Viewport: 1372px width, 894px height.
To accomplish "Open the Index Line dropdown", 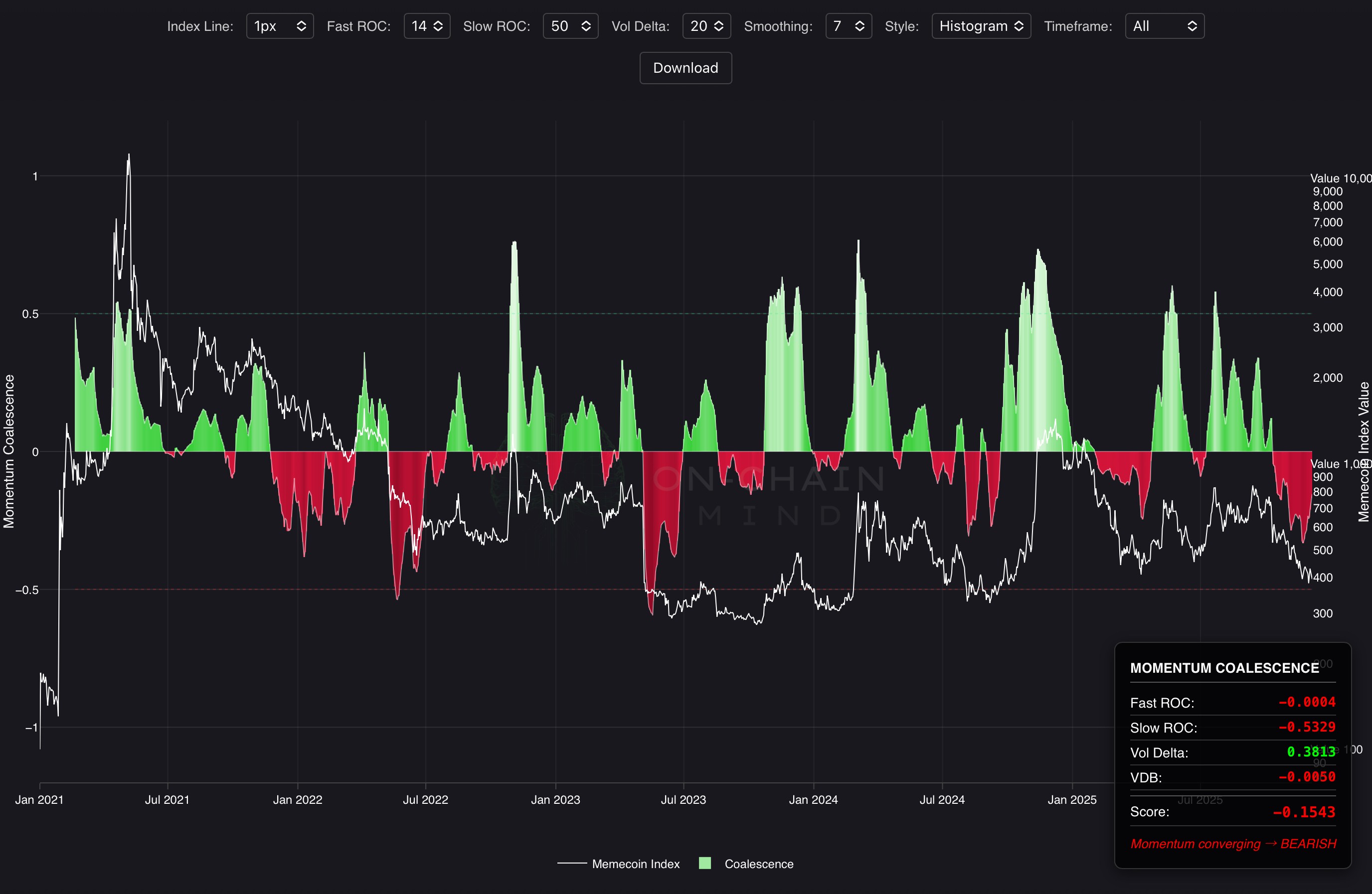I will tap(280, 26).
